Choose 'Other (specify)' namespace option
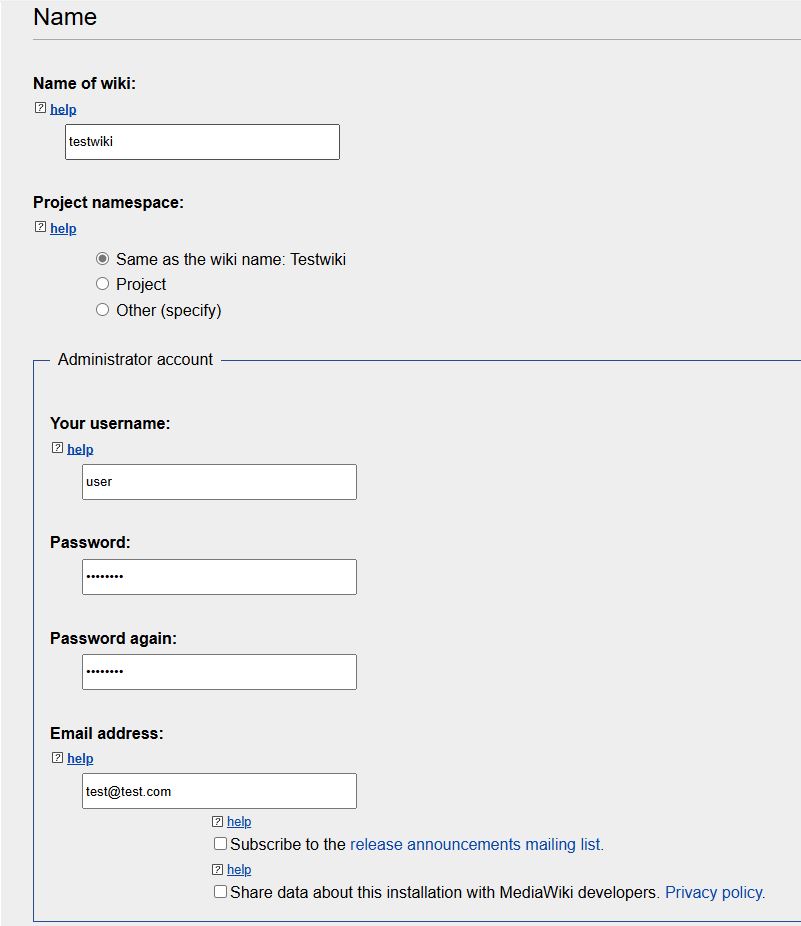The width and height of the screenshot is (801, 926). pos(103,309)
